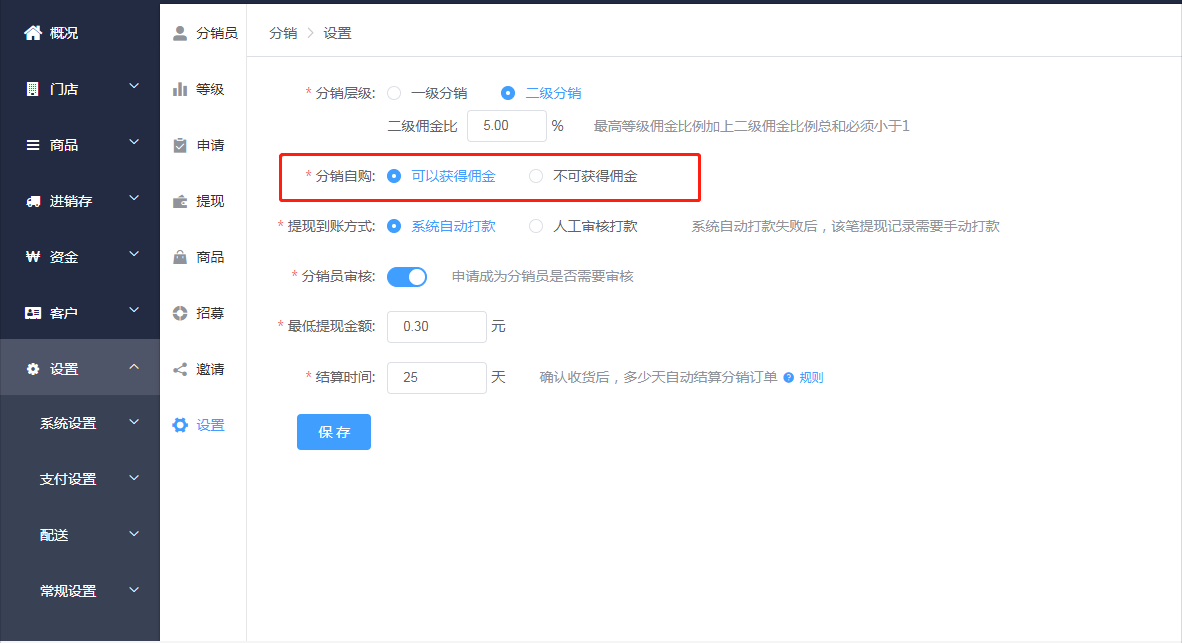The width and height of the screenshot is (1182, 643).
Task: Open the 邀请 section
Action: (210, 369)
